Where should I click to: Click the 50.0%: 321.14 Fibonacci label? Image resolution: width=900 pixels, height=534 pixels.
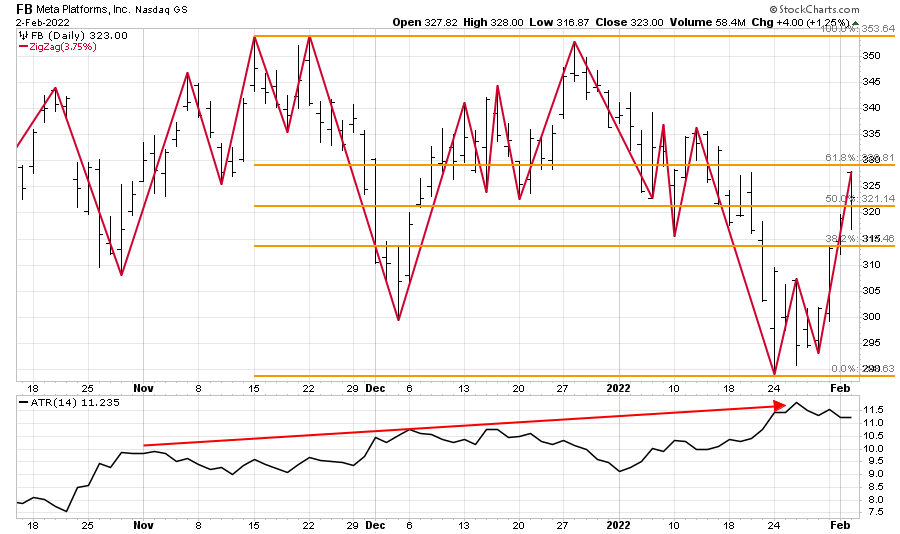[x=860, y=199]
